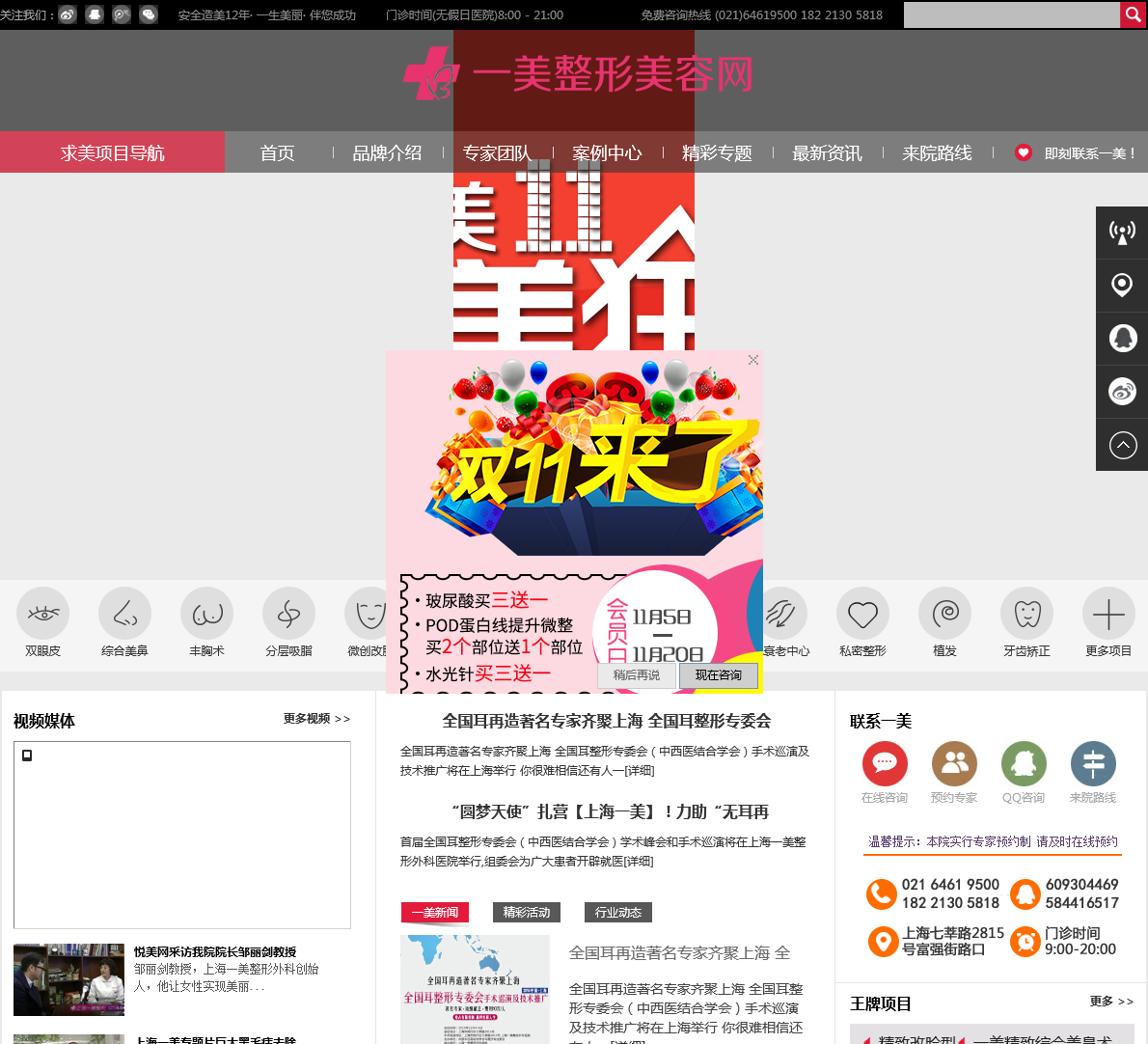The height and width of the screenshot is (1044, 1148).
Task: Select the 双眼皮 eye icon
Action: click(x=43, y=614)
